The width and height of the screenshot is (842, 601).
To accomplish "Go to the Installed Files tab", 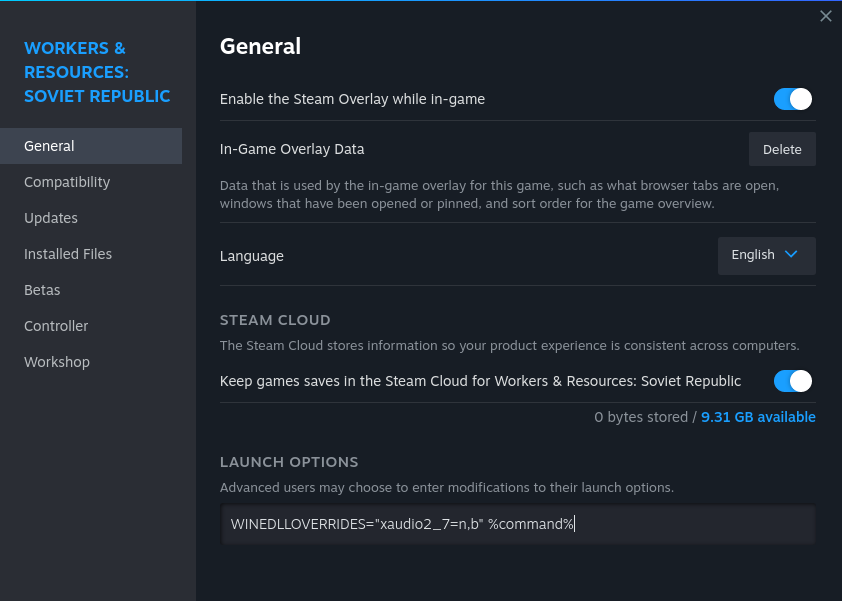I will click(x=68, y=254).
